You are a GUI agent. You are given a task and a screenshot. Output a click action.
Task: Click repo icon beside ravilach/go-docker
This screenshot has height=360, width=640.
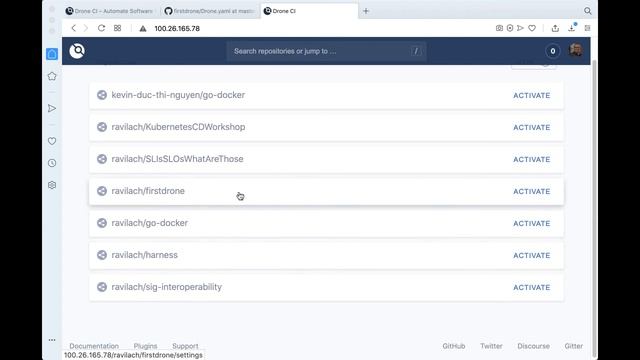click(x=102, y=223)
